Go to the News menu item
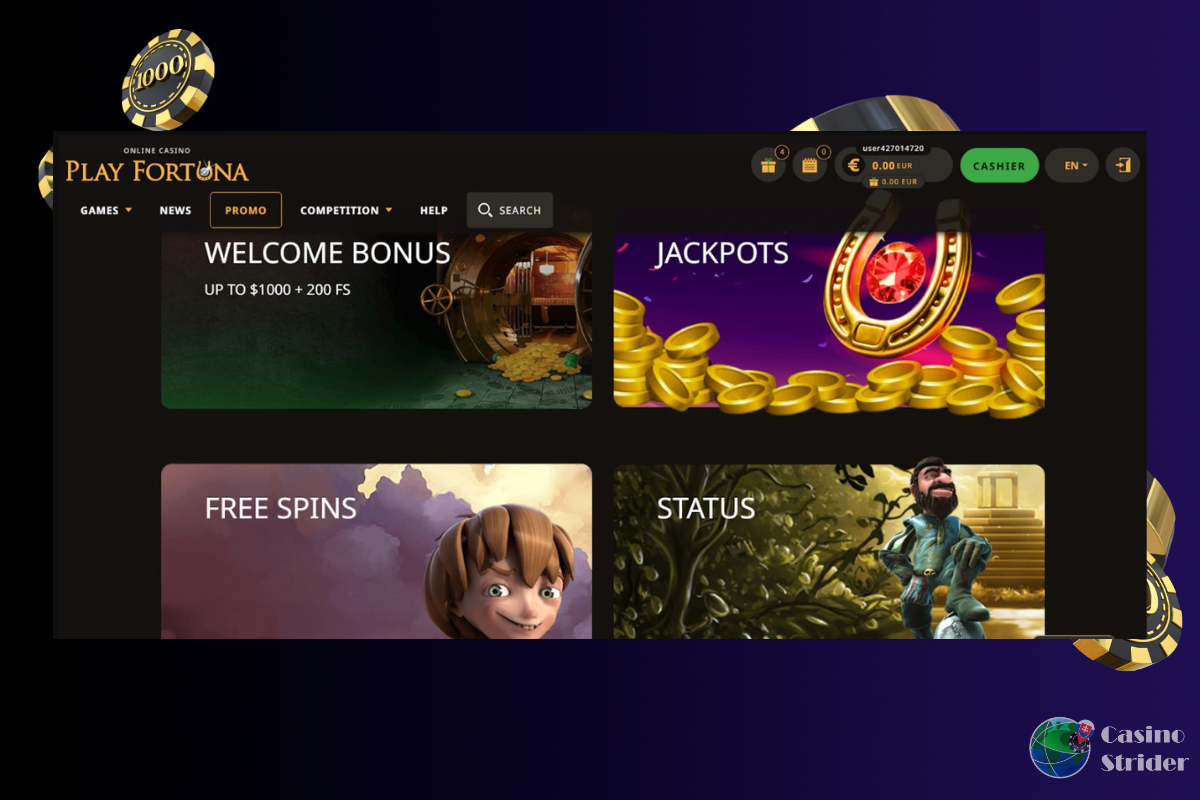Viewport: 1200px width, 800px height. [175, 210]
